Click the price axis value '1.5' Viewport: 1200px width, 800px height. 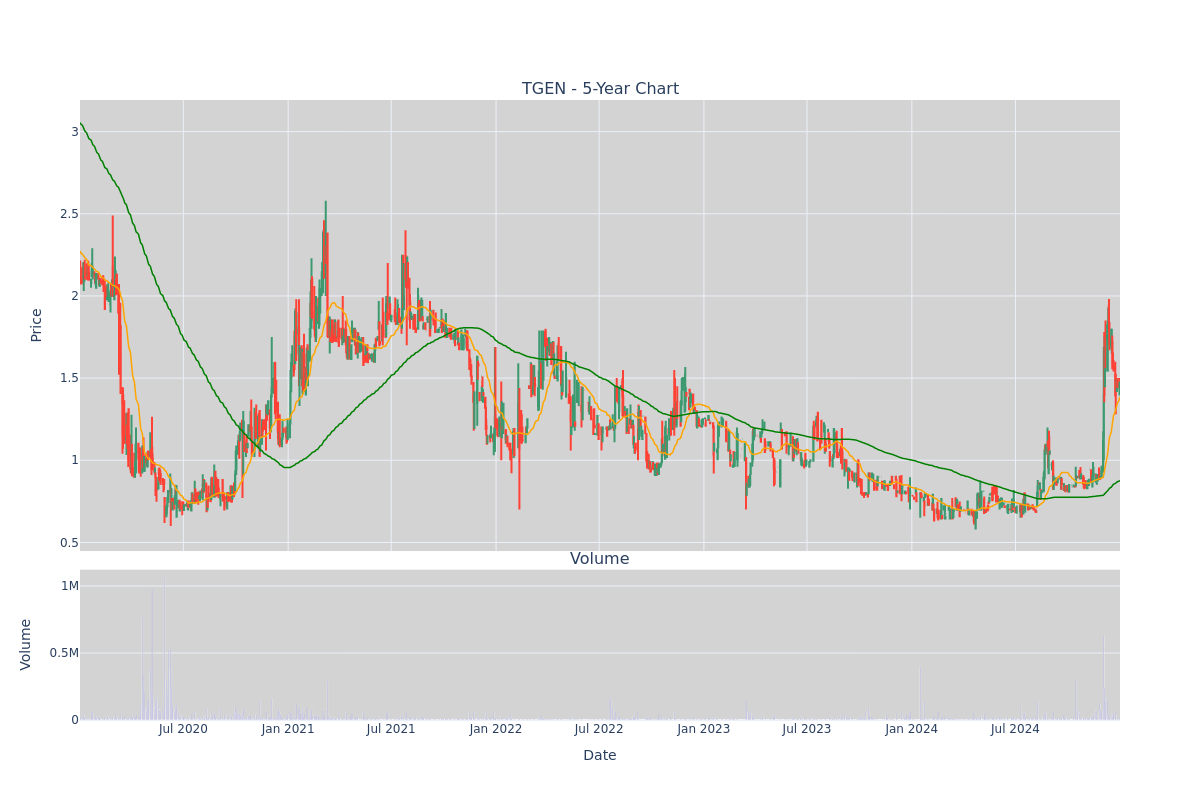point(68,378)
